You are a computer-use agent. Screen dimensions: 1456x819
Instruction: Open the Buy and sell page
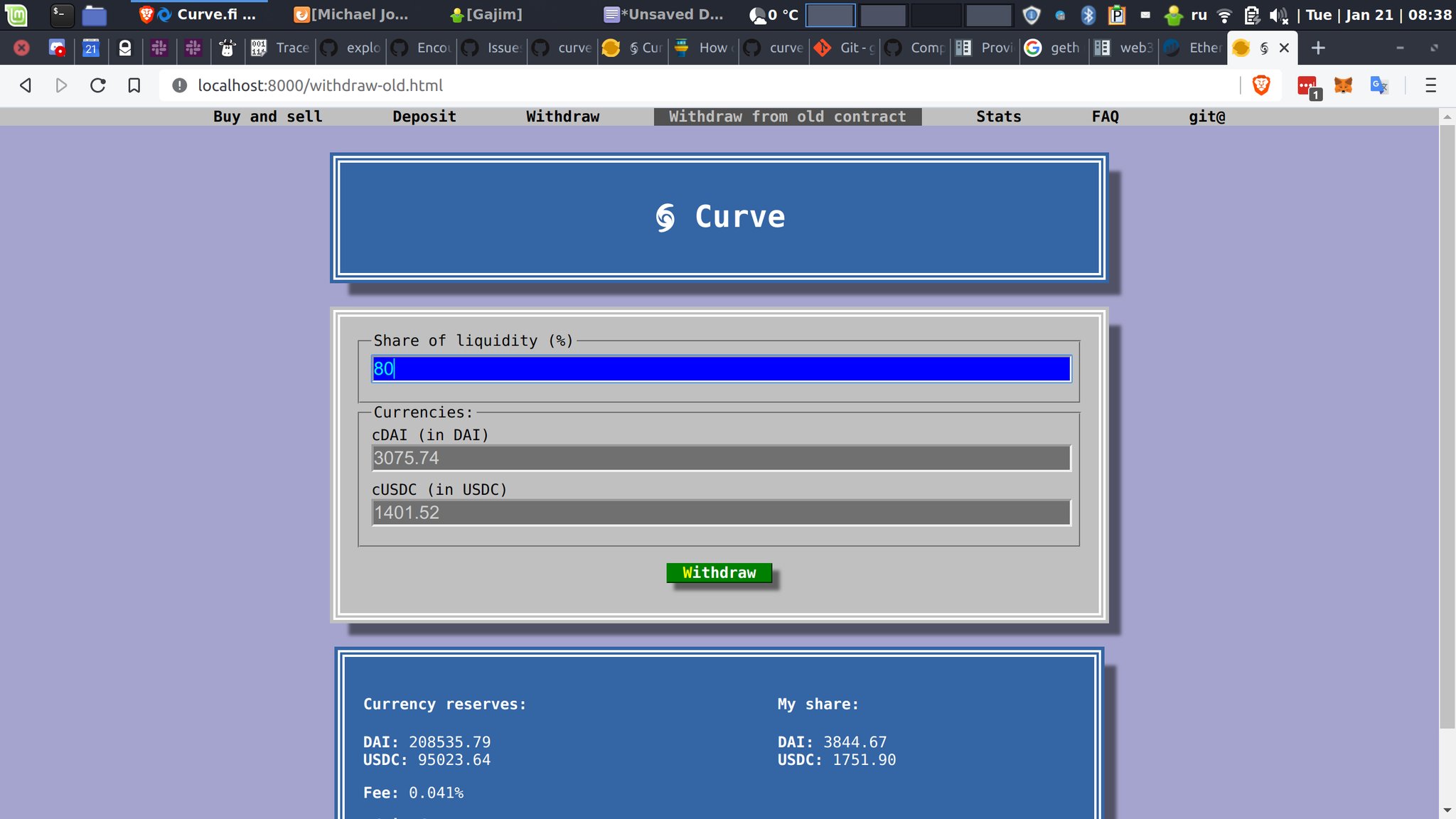pos(268,117)
